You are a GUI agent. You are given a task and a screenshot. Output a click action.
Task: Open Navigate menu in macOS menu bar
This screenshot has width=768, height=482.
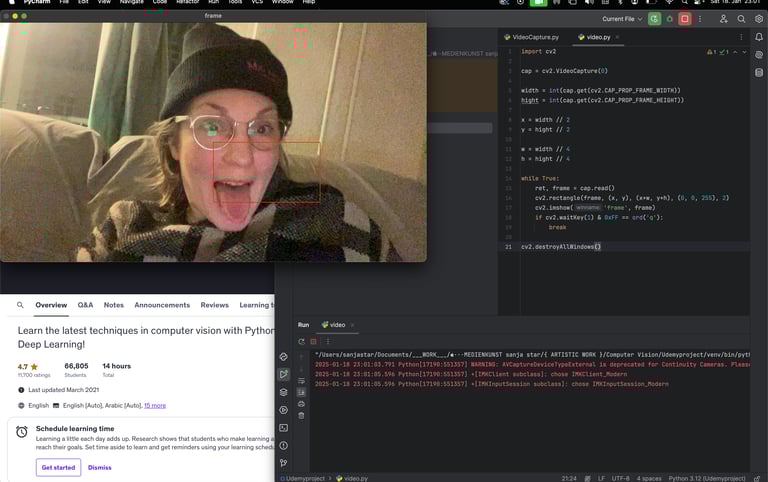pyautogui.click(x=131, y=2)
